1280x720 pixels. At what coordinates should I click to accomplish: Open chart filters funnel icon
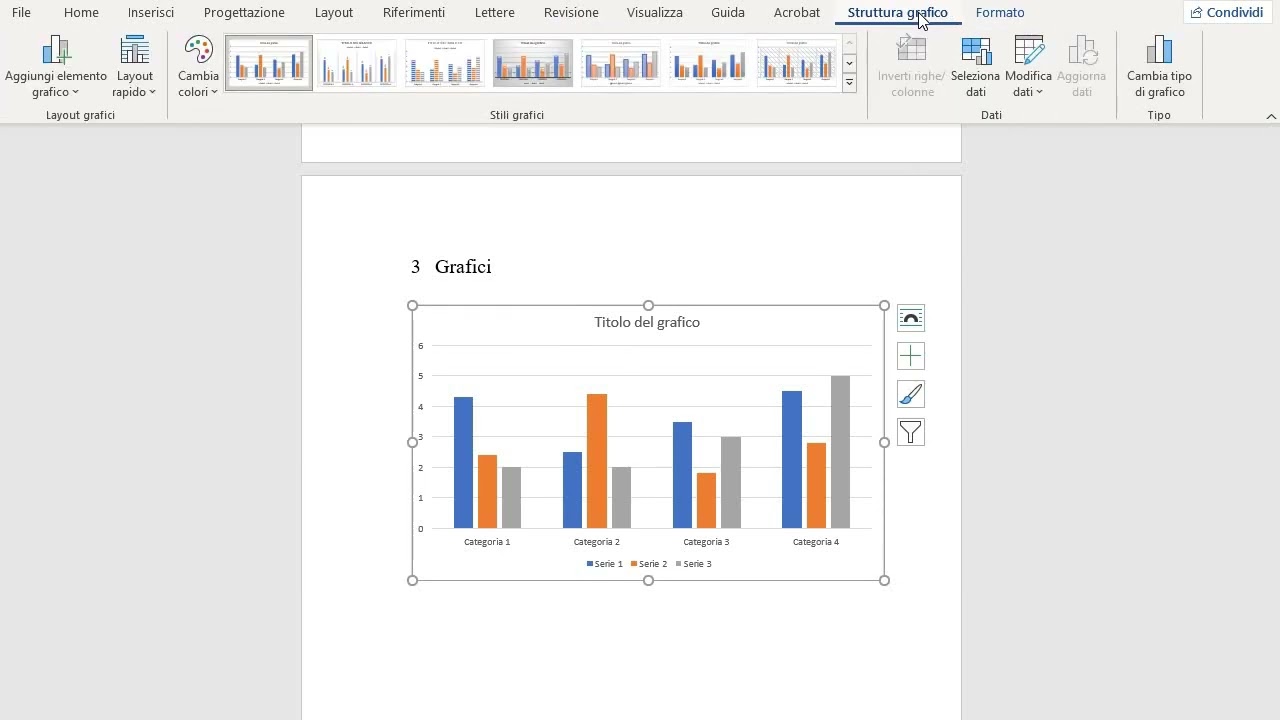(x=911, y=432)
